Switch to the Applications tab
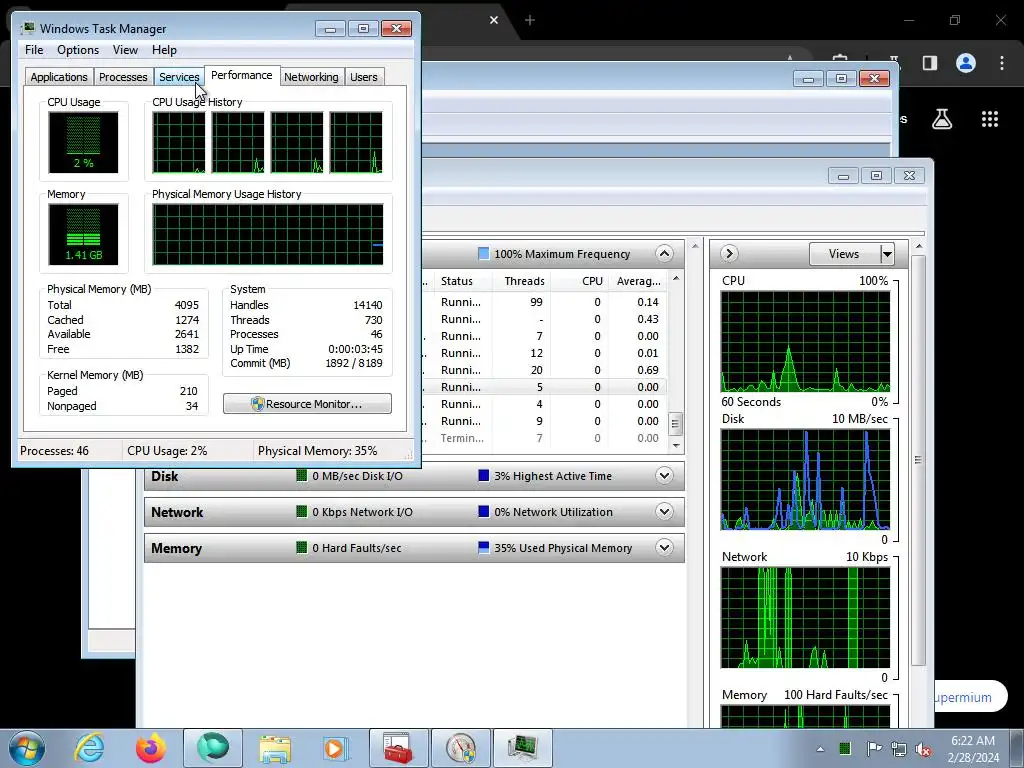This screenshot has height=768, width=1024. pyautogui.click(x=59, y=77)
